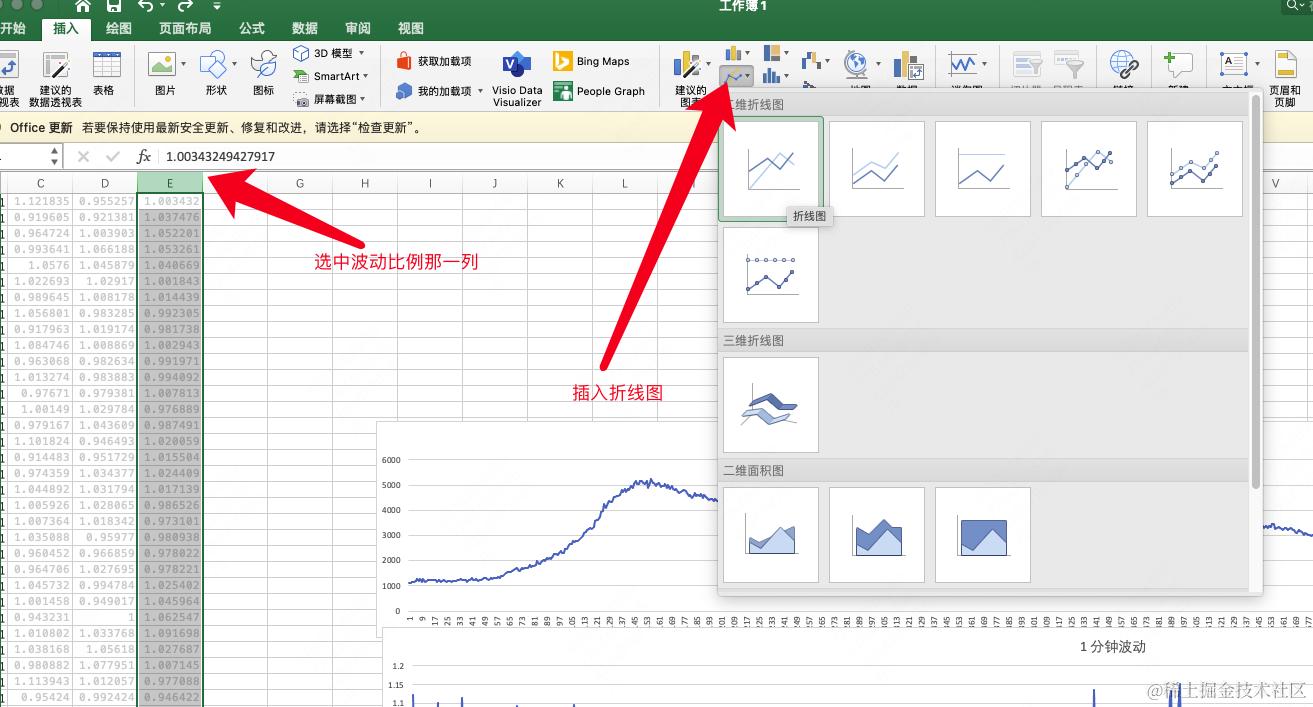The width and height of the screenshot is (1313, 707).
Task: Switch to the 公式 tab
Action: [x=252, y=29]
